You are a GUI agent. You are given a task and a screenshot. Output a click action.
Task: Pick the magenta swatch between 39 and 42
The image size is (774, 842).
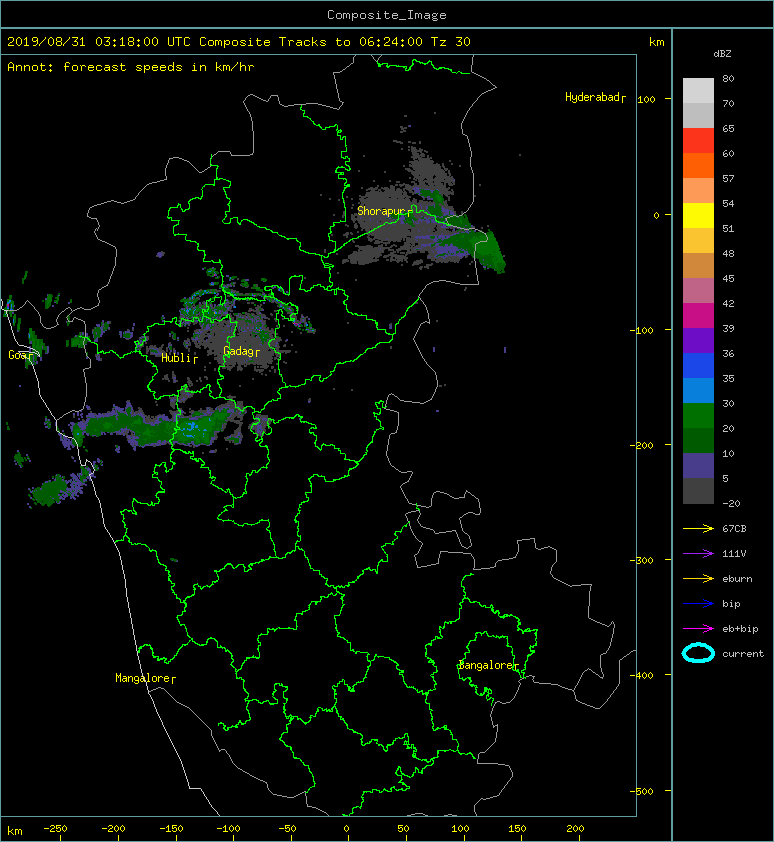698,315
